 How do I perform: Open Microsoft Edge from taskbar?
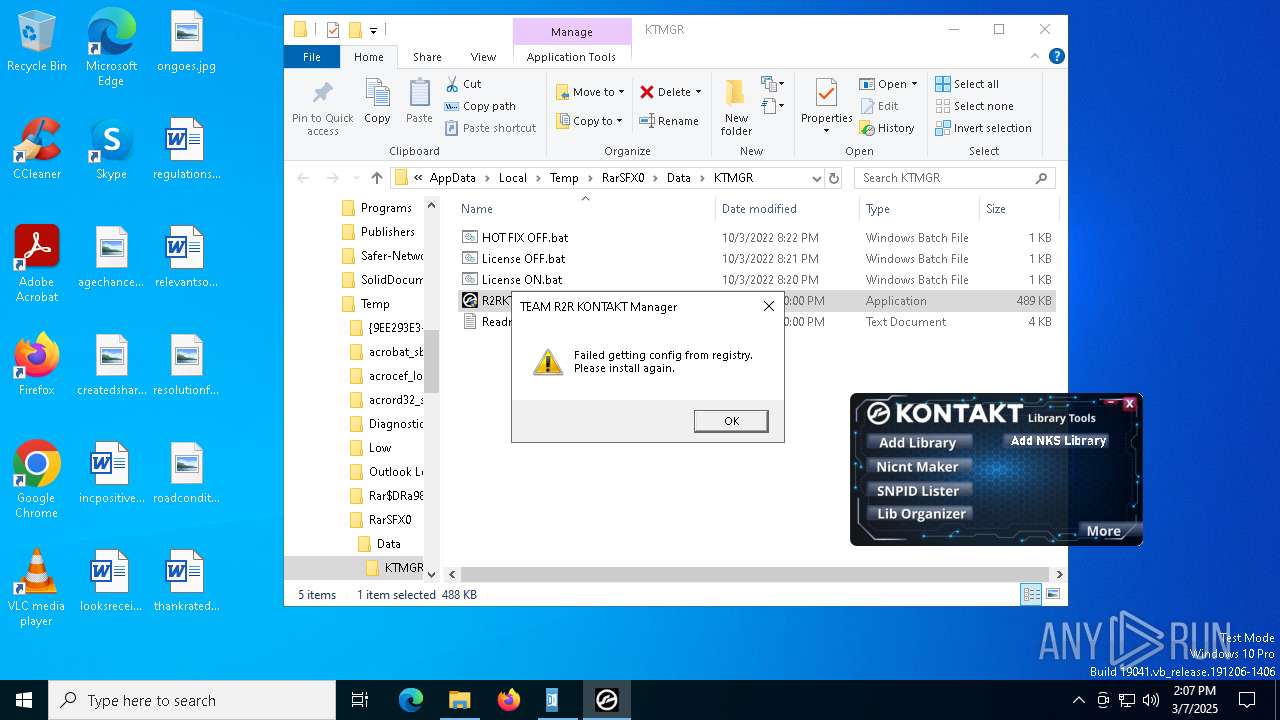pyautogui.click(x=411, y=700)
